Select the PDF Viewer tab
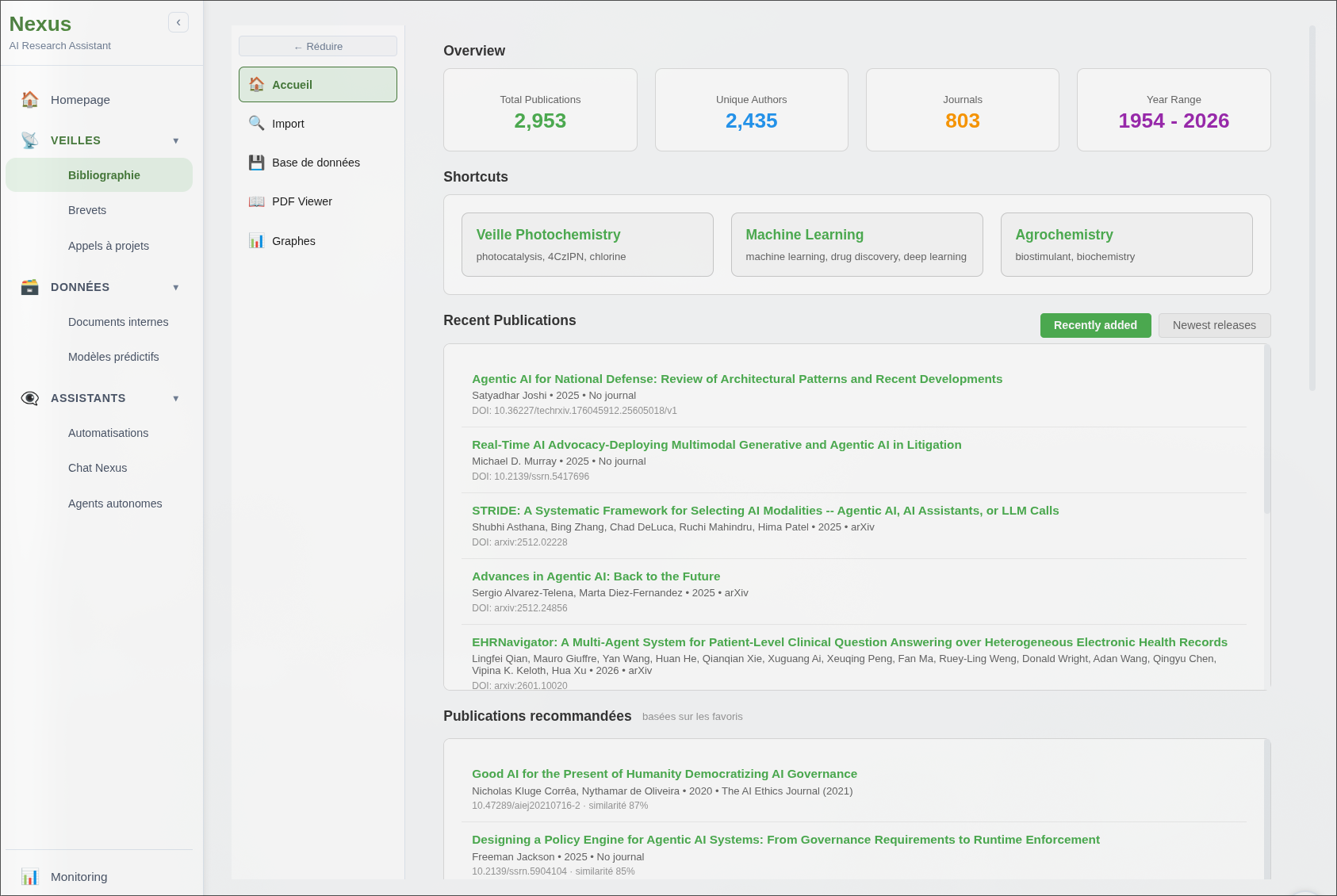This screenshot has width=1337, height=896. coord(318,201)
